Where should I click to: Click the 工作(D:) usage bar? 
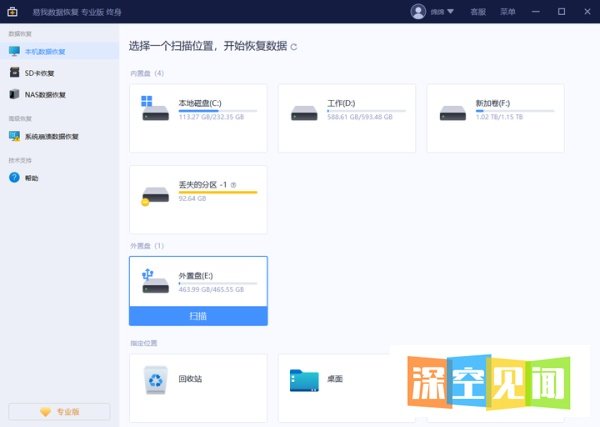(x=366, y=111)
